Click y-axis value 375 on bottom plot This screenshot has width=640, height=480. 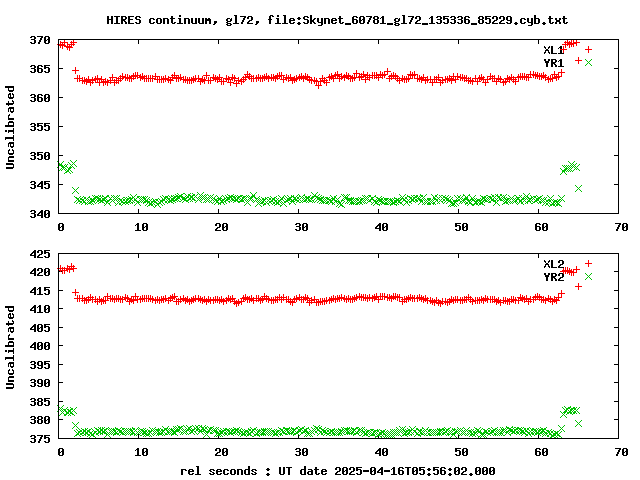(x=40, y=439)
